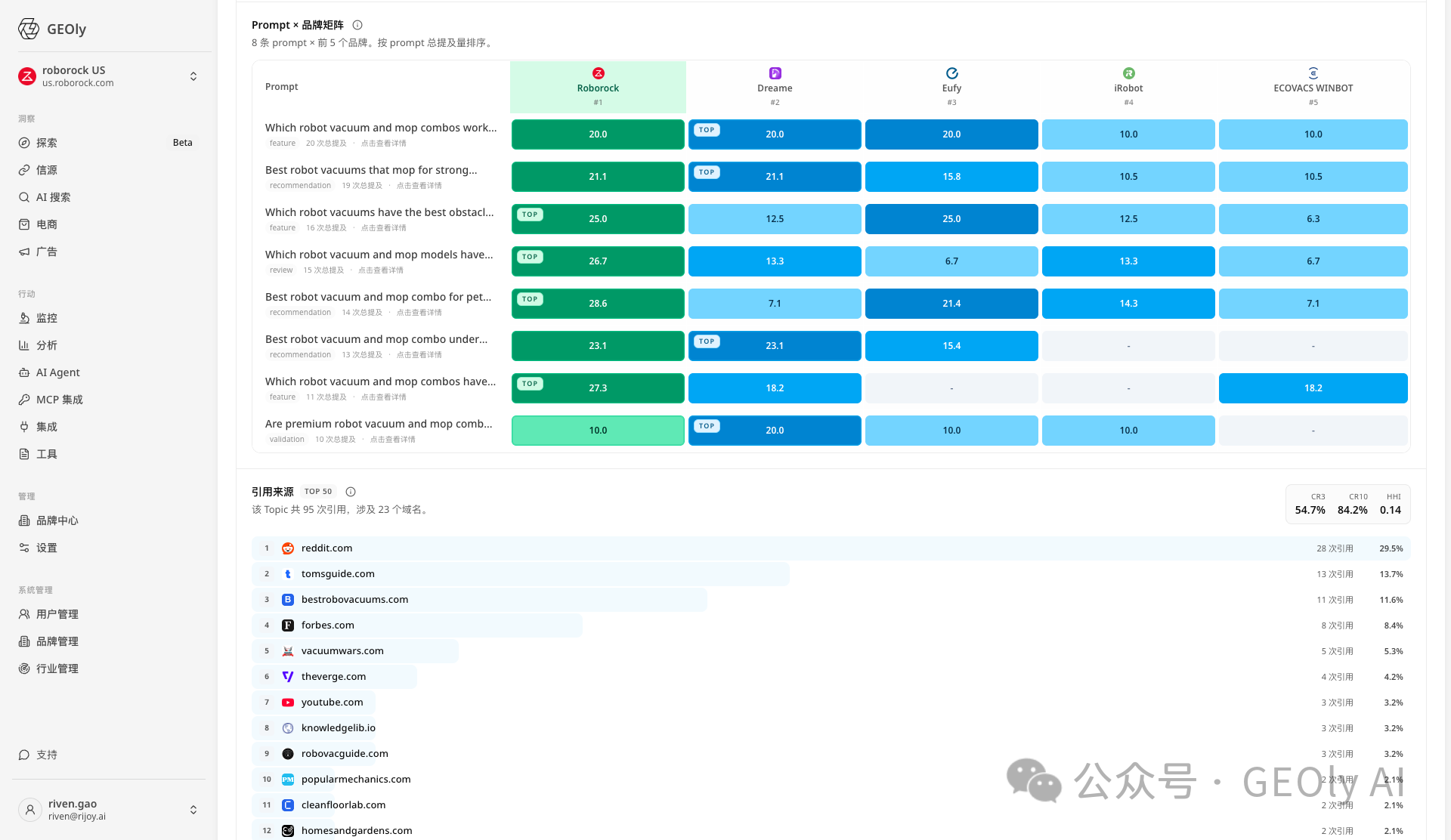
Task: Go to AI 搜索 in the sidebar
Action: tap(109, 197)
